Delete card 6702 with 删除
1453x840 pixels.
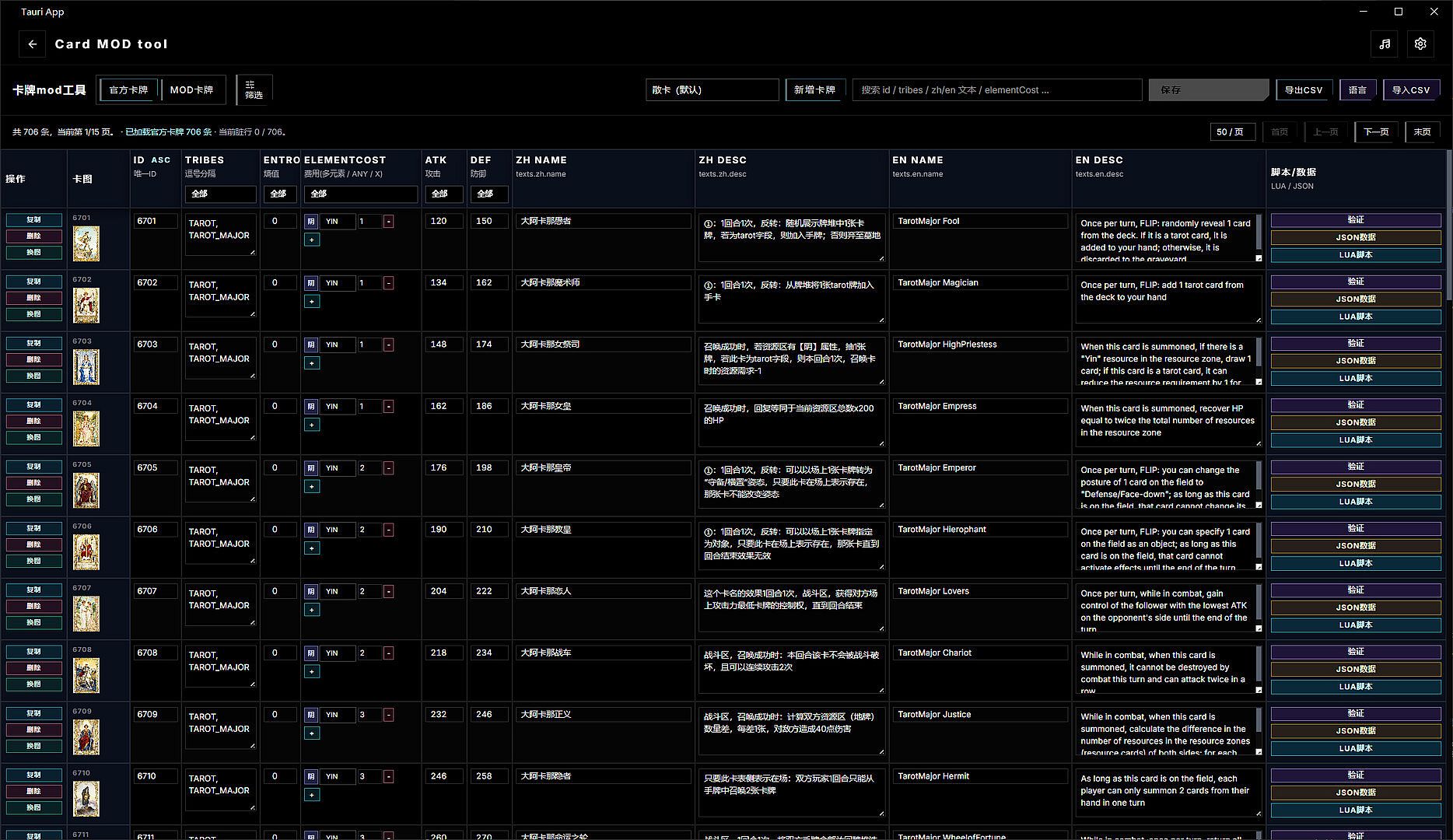click(33, 298)
